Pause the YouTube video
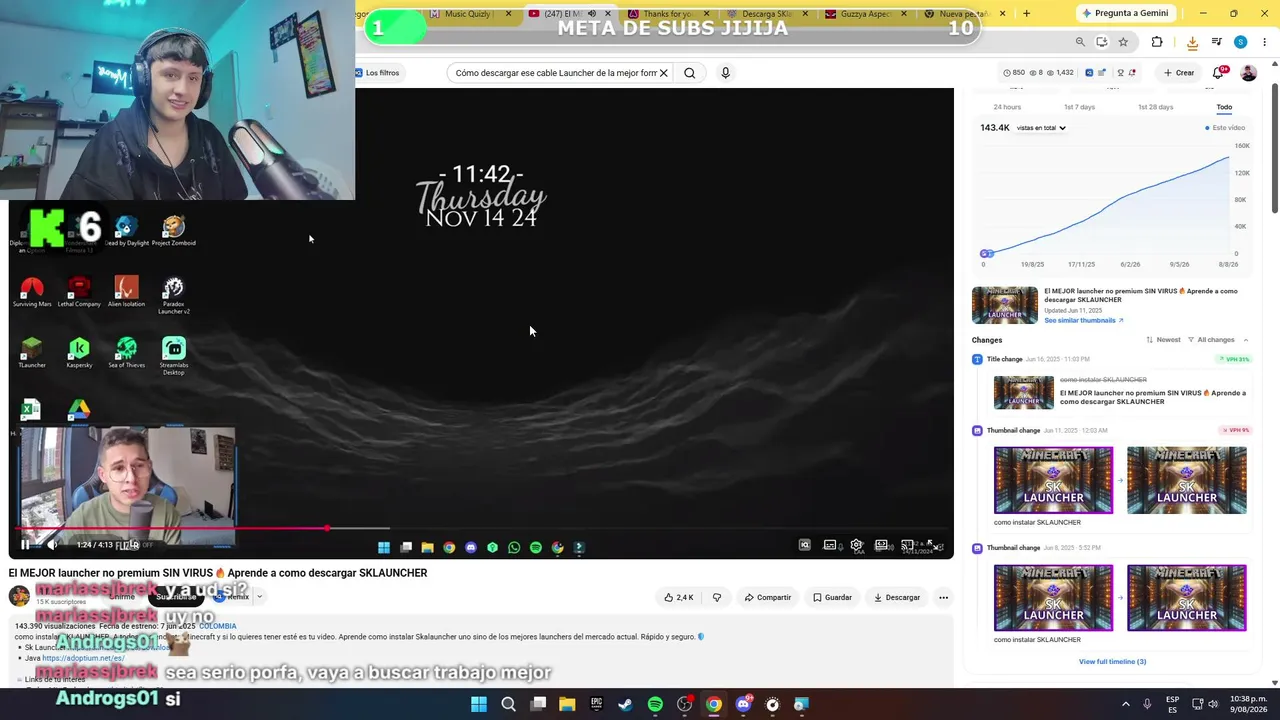Viewport: 1280px width, 720px height. tap(25, 545)
